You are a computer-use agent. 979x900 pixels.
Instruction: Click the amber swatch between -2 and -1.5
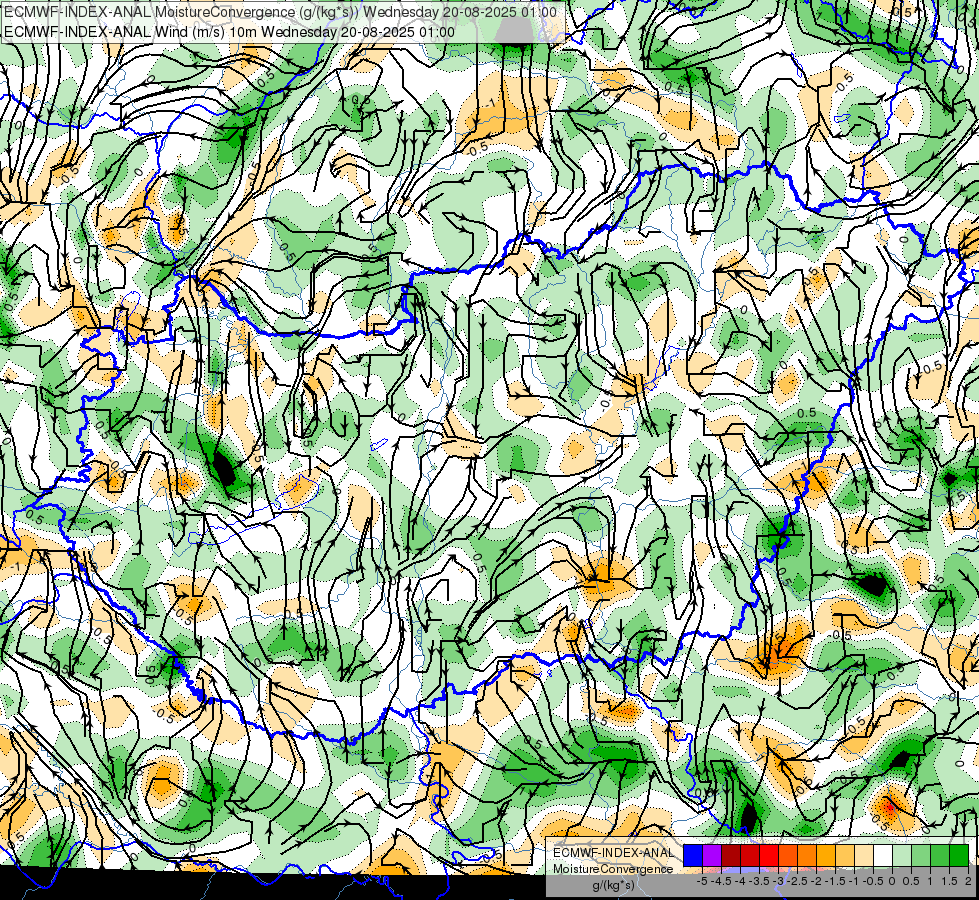click(x=826, y=856)
